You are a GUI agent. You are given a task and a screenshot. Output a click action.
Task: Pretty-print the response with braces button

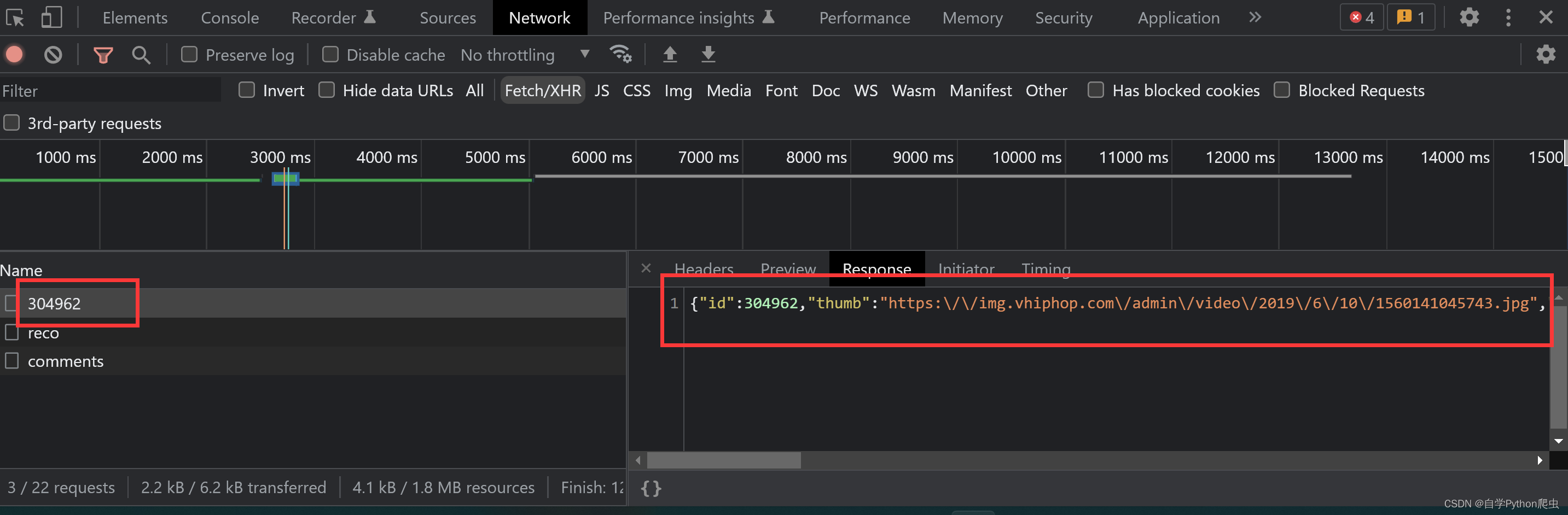[651, 487]
